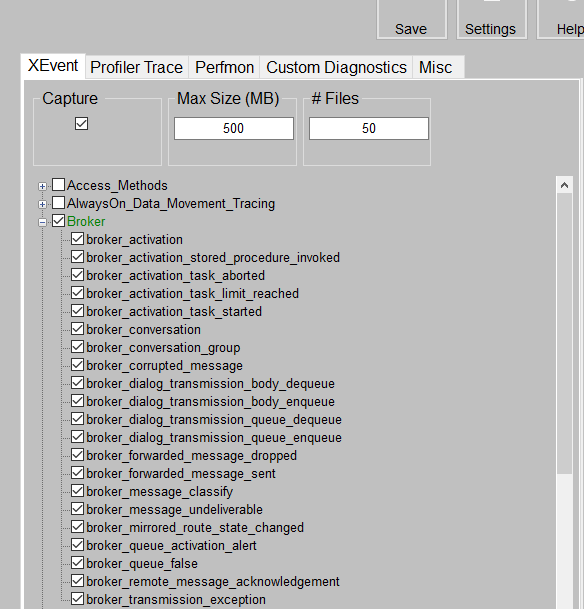Select the Access_Methods label

pyautogui.click(x=117, y=186)
